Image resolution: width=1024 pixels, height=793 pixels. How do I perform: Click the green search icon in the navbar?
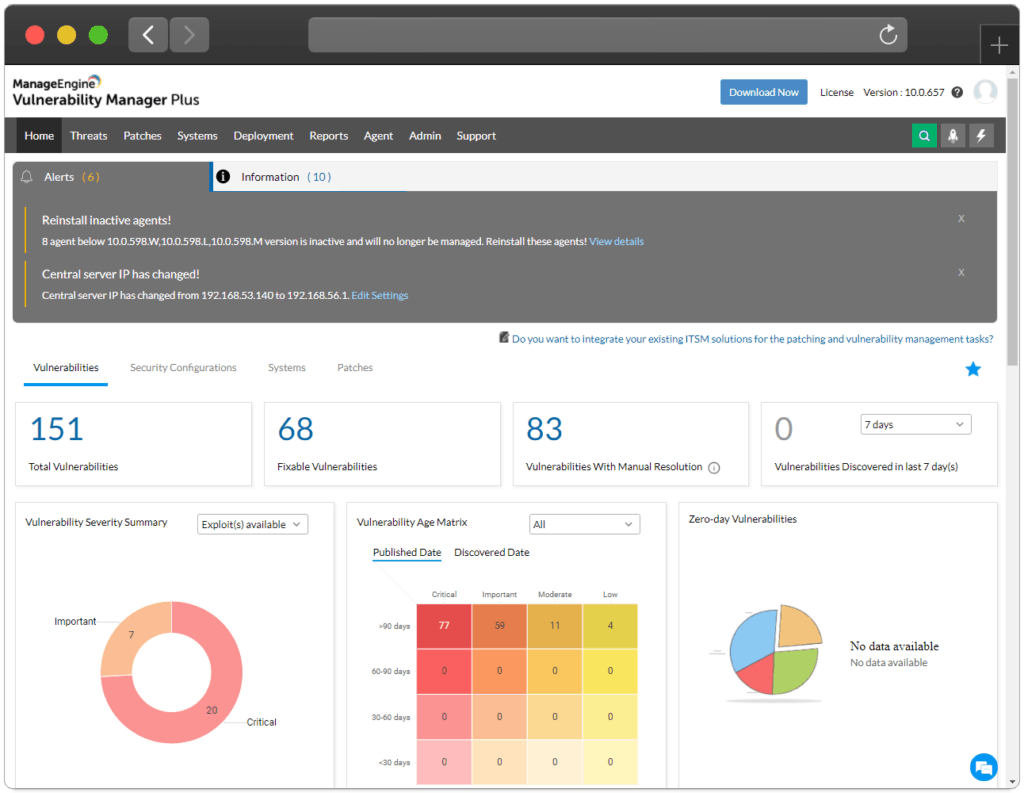tap(924, 136)
